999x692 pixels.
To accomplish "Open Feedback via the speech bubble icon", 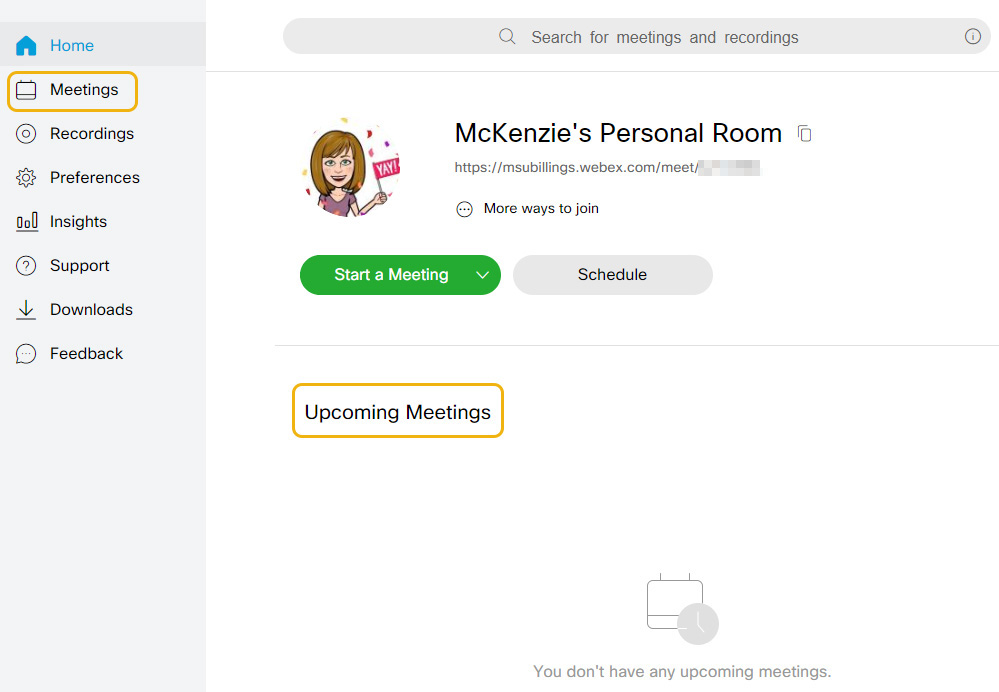I will [25, 353].
